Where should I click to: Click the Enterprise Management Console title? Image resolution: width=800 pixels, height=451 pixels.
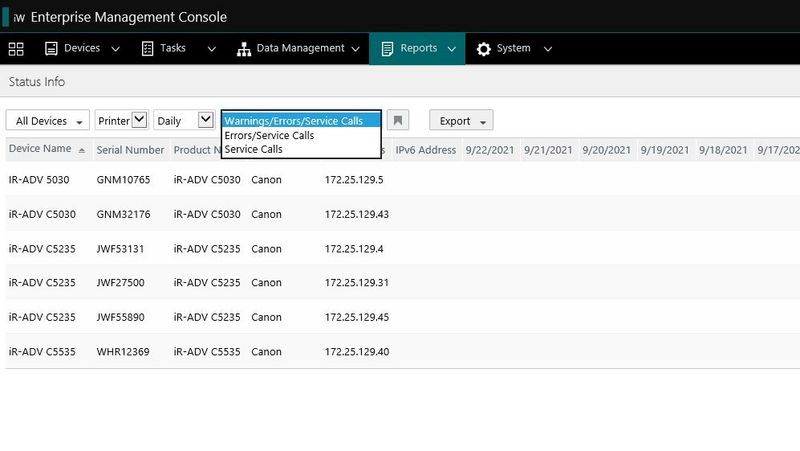pos(129,17)
